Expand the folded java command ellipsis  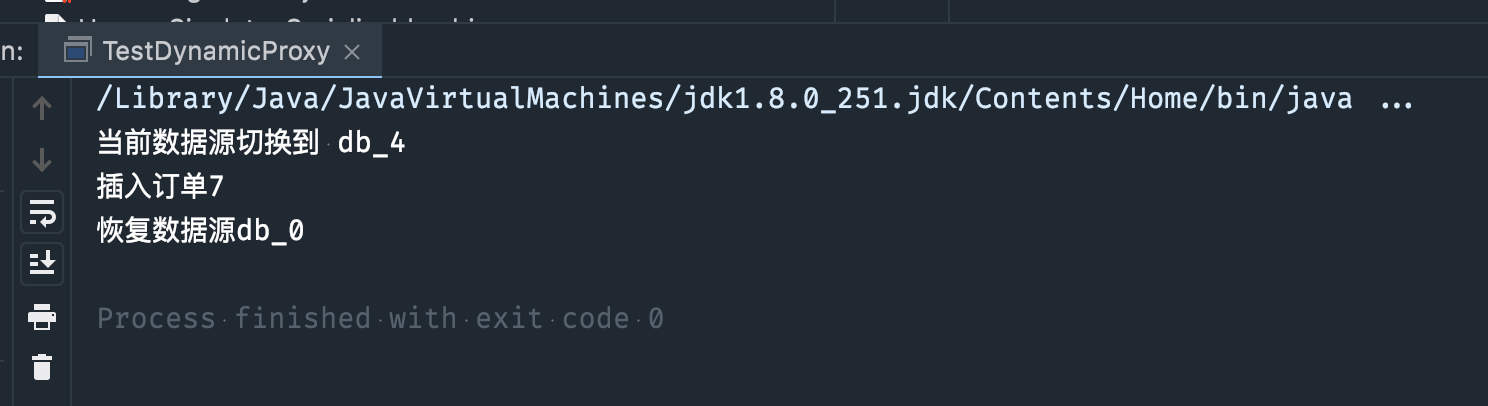pos(1395,99)
